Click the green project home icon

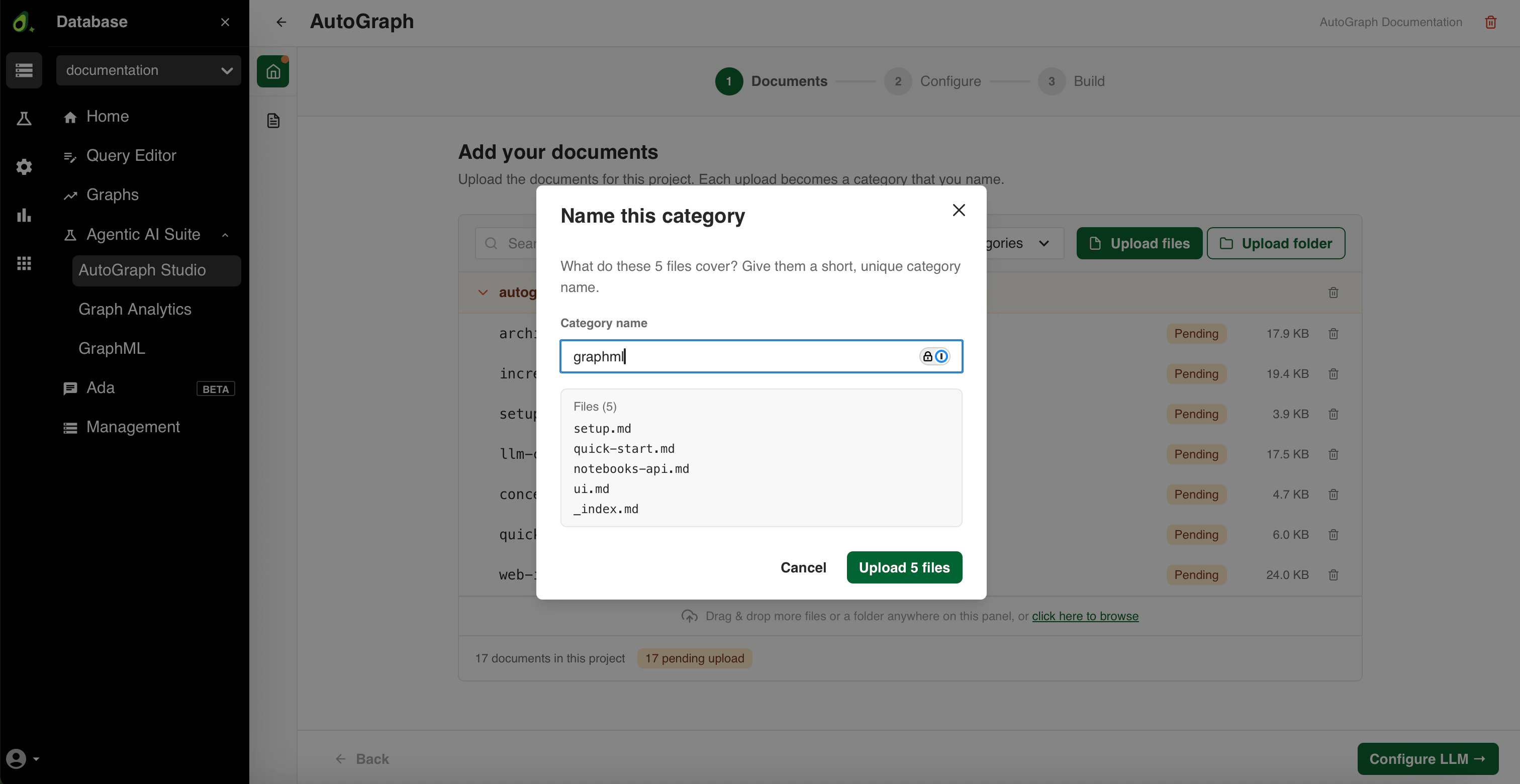(x=272, y=71)
